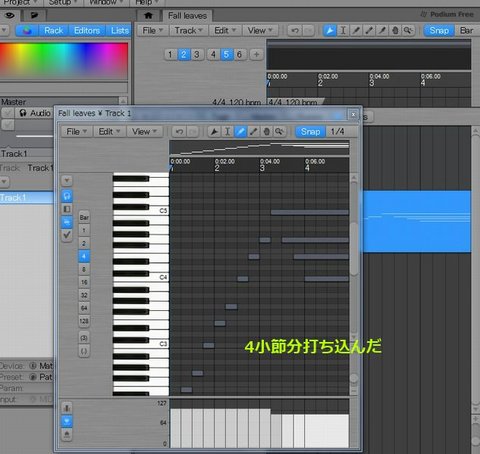This screenshot has width=480, height=454.
Task: Select note length 128 in the piano roll
Action: pyautogui.click(x=84, y=321)
